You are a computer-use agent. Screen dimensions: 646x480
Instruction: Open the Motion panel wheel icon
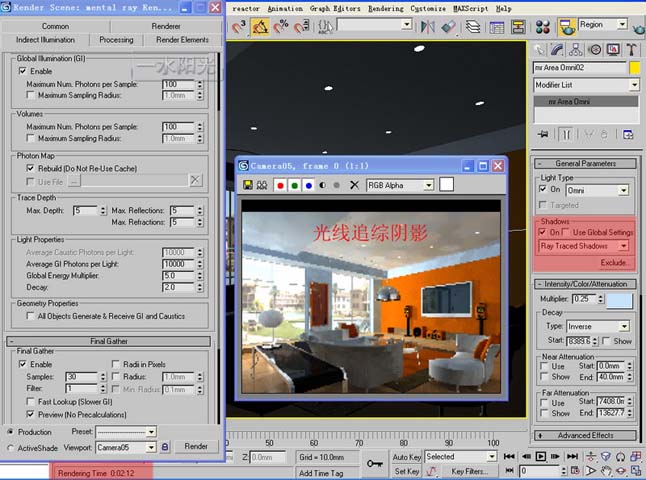(x=595, y=50)
